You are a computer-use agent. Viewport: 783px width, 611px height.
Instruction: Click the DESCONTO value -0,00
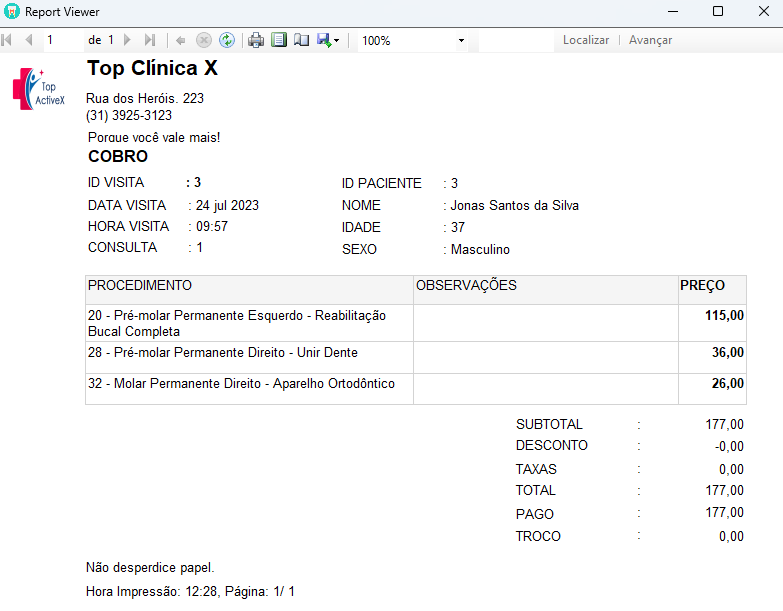click(729, 446)
